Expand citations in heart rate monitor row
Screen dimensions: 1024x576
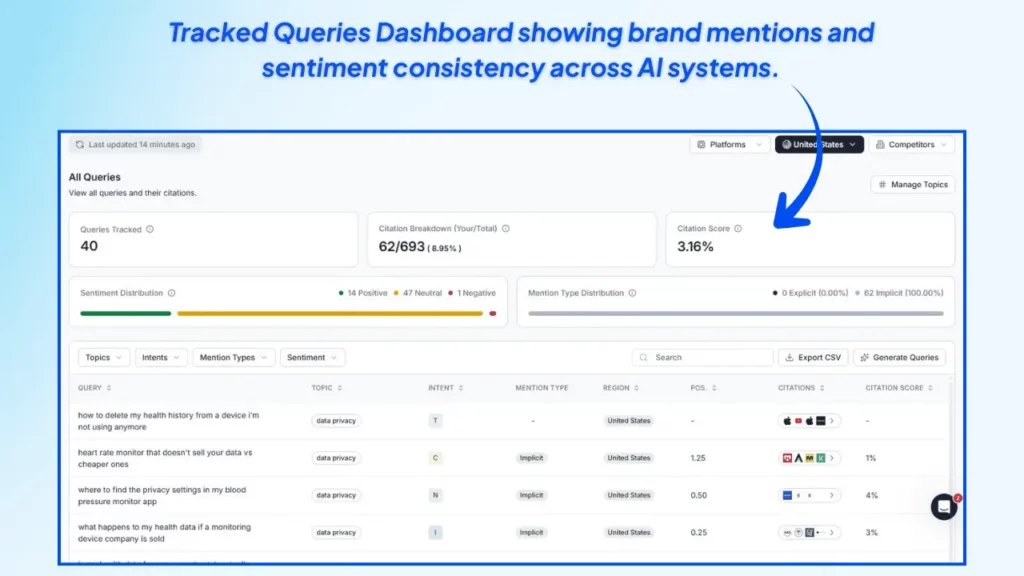[x=832, y=458]
